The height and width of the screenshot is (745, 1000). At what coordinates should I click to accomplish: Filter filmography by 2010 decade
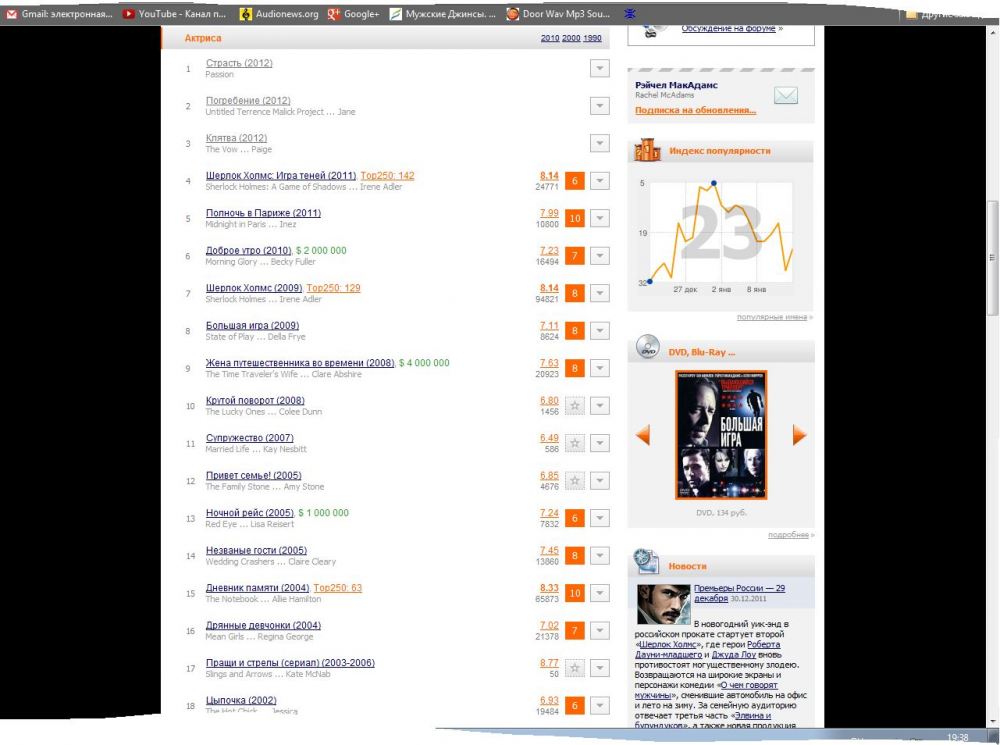550,38
